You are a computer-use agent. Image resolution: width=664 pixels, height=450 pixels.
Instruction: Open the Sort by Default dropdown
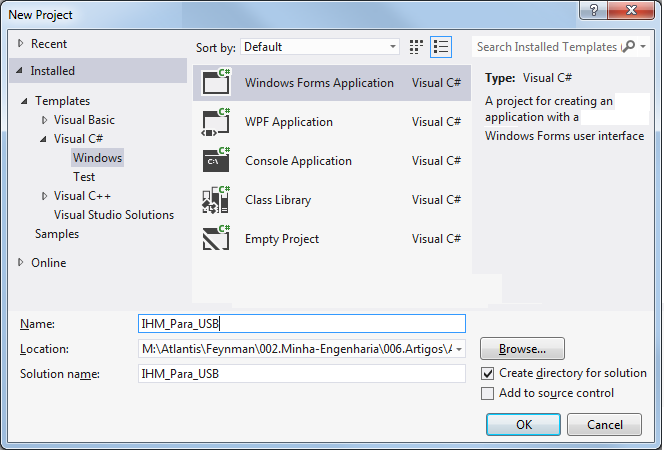pos(320,47)
